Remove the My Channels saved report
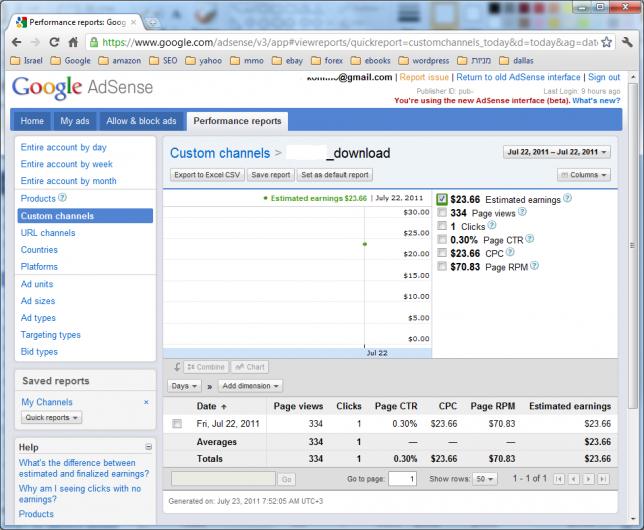The image size is (644, 530). (146, 402)
